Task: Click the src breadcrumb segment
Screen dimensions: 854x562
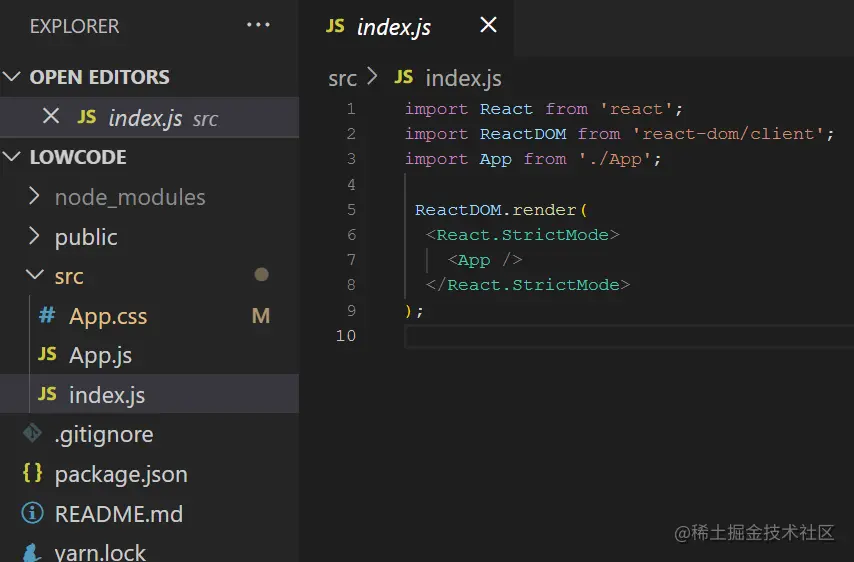Action: click(342, 79)
